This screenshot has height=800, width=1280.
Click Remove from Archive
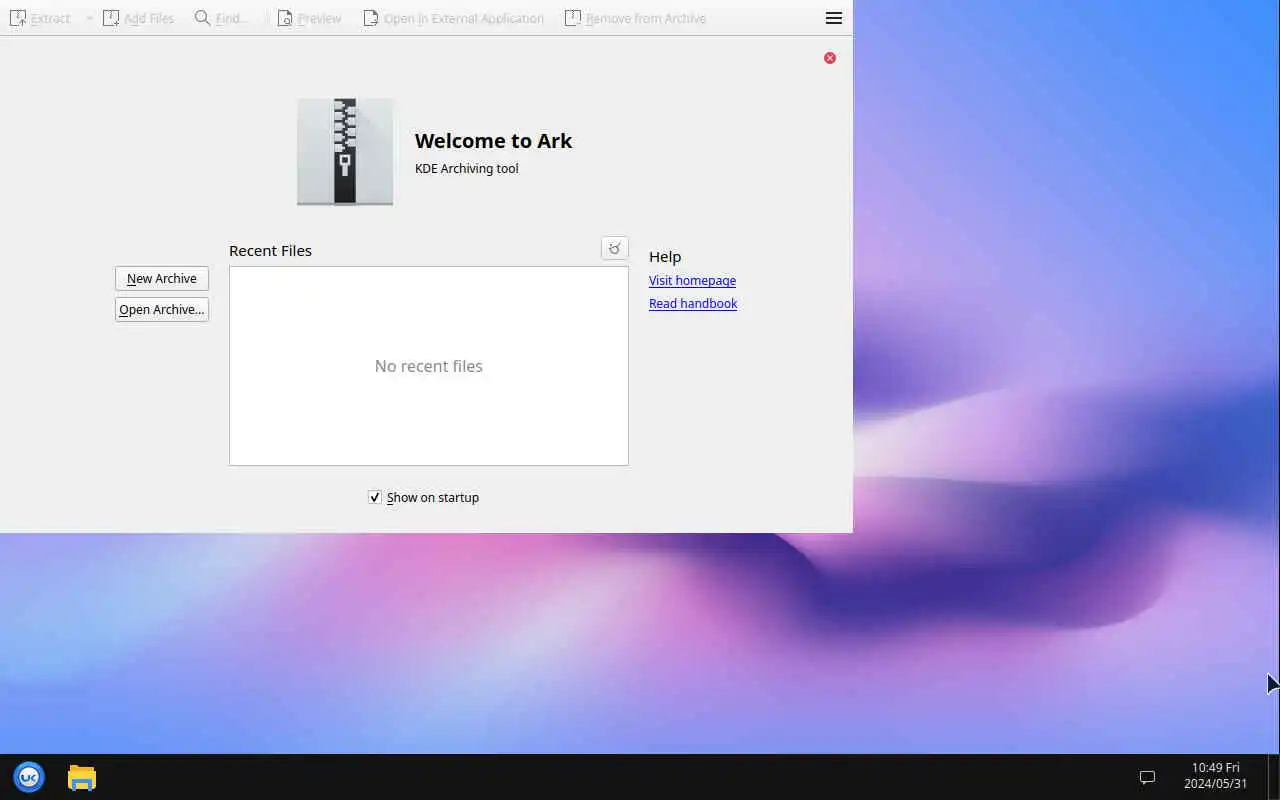coord(635,18)
